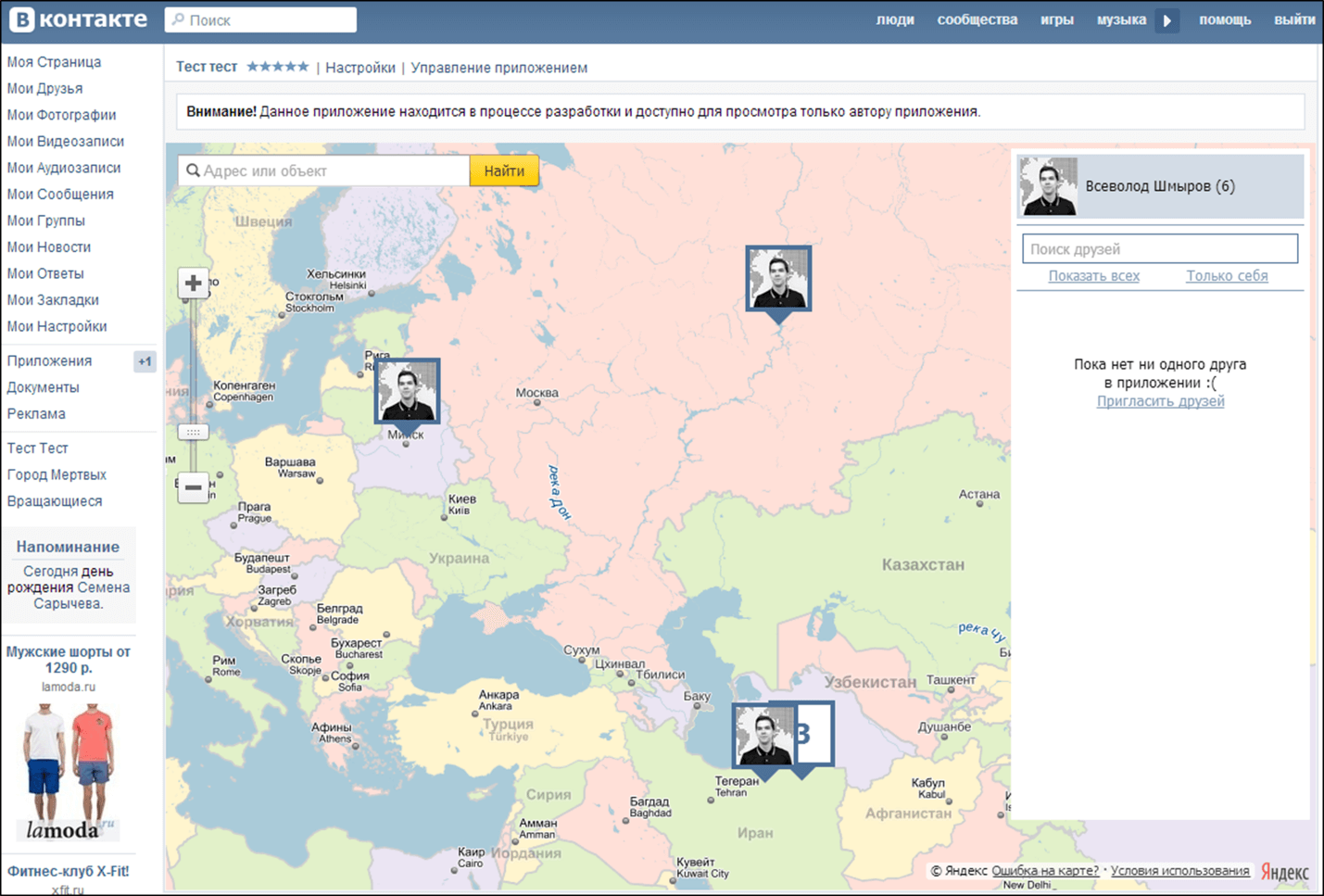Click the Москва label on the map
The image size is (1324, 896).
click(x=537, y=393)
